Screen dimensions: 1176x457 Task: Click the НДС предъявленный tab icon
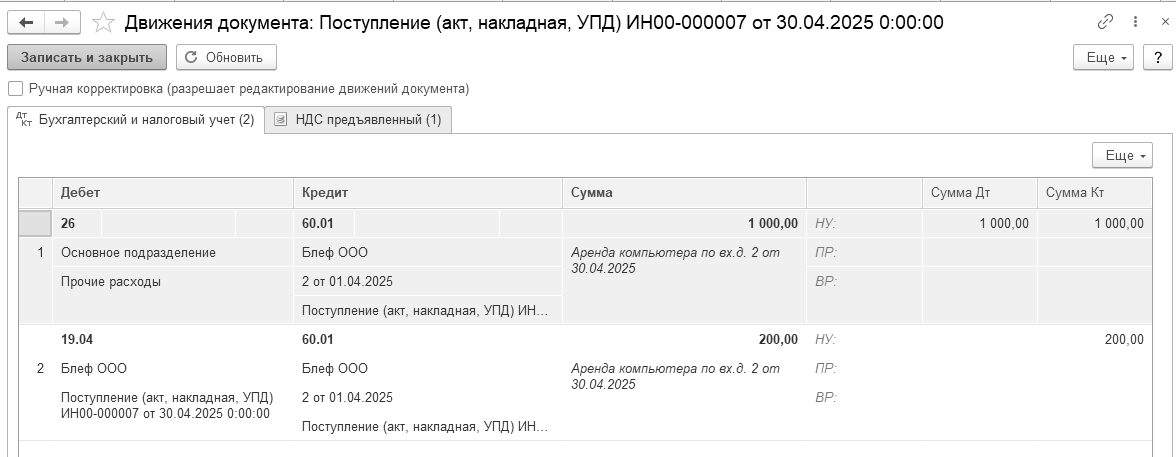coord(280,119)
